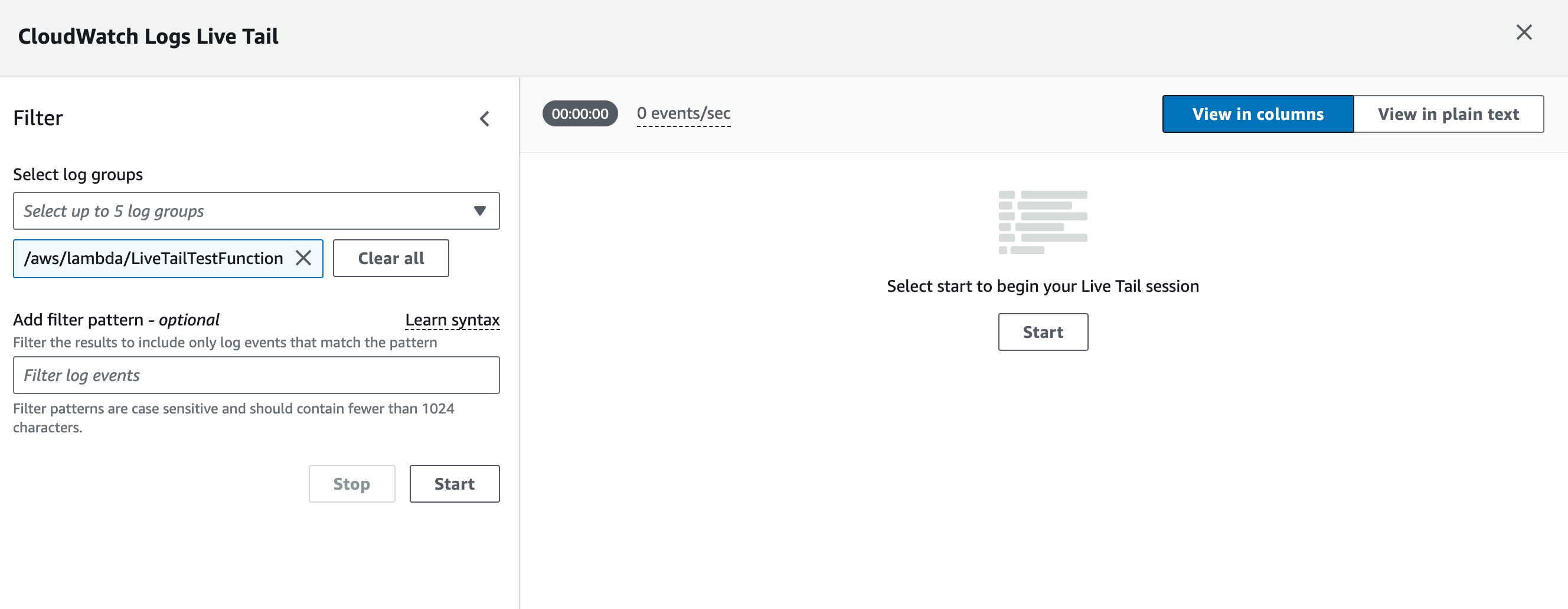Collapse the Filter panel
1568x609 pixels.
tap(485, 118)
